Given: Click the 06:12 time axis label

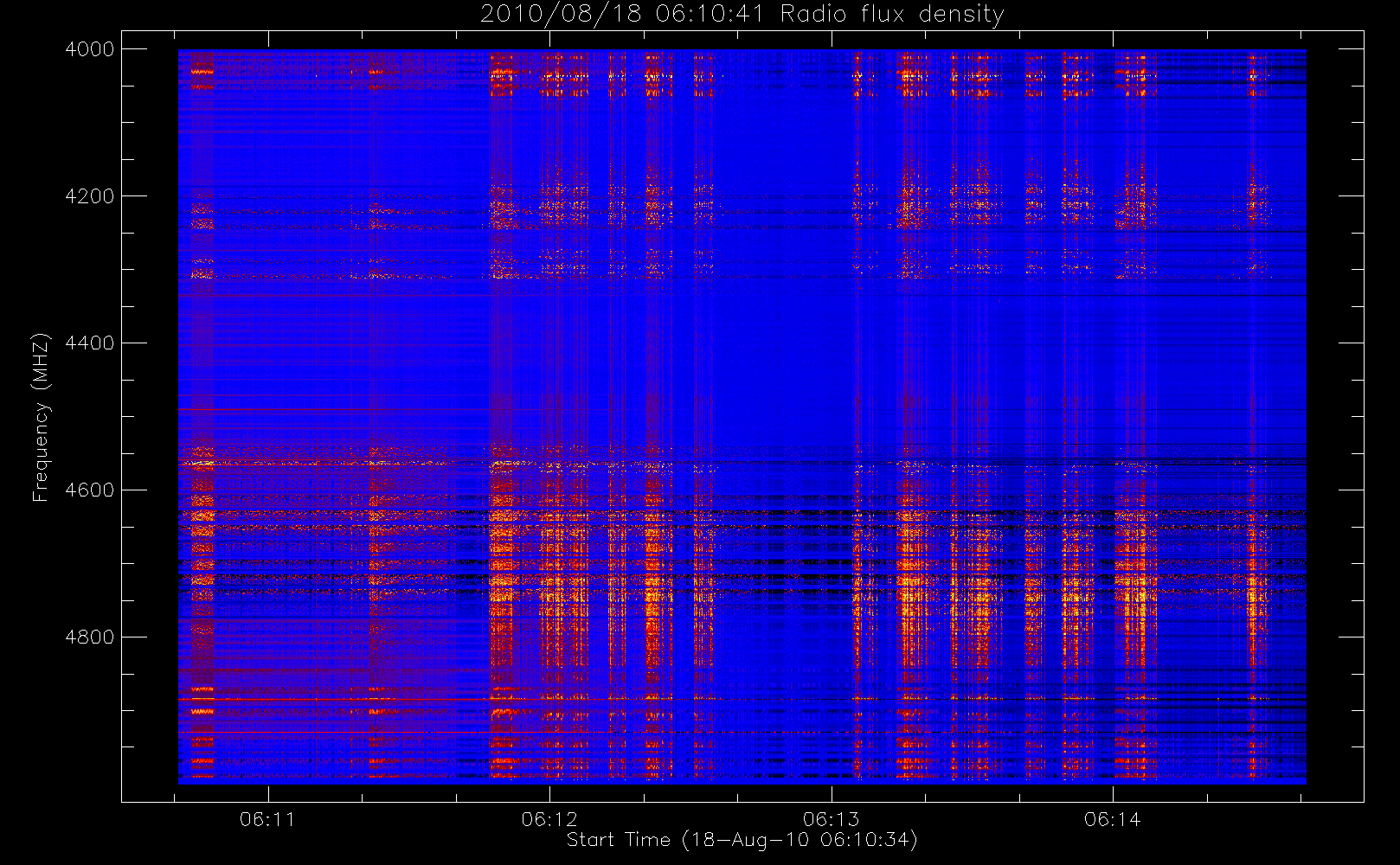Looking at the screenshot, I should (549, 819).
